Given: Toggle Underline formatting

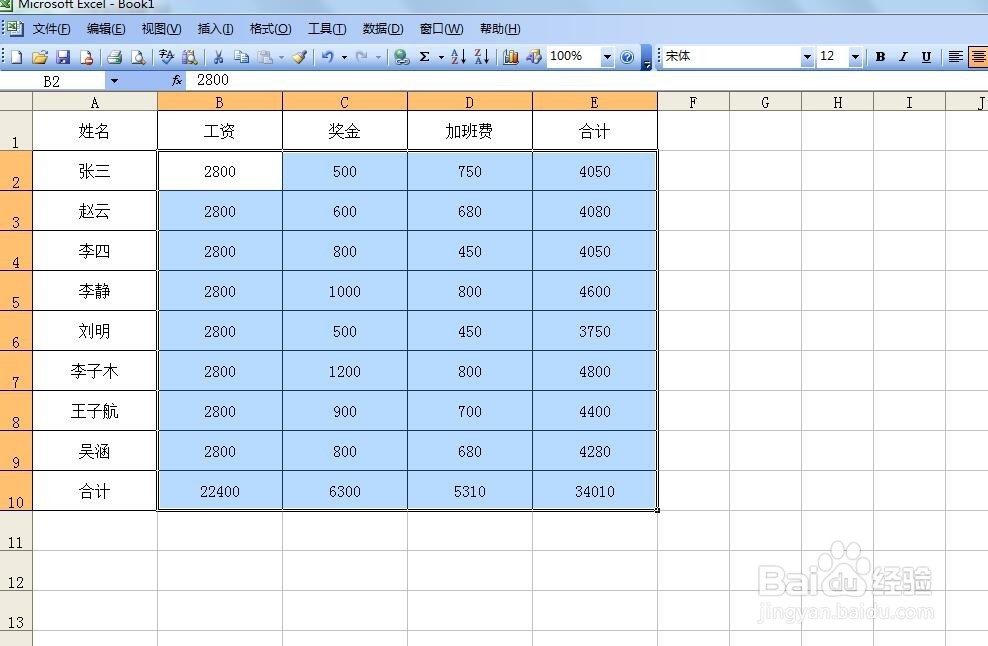Looking at the screenshot, I should tap(926, 57).
